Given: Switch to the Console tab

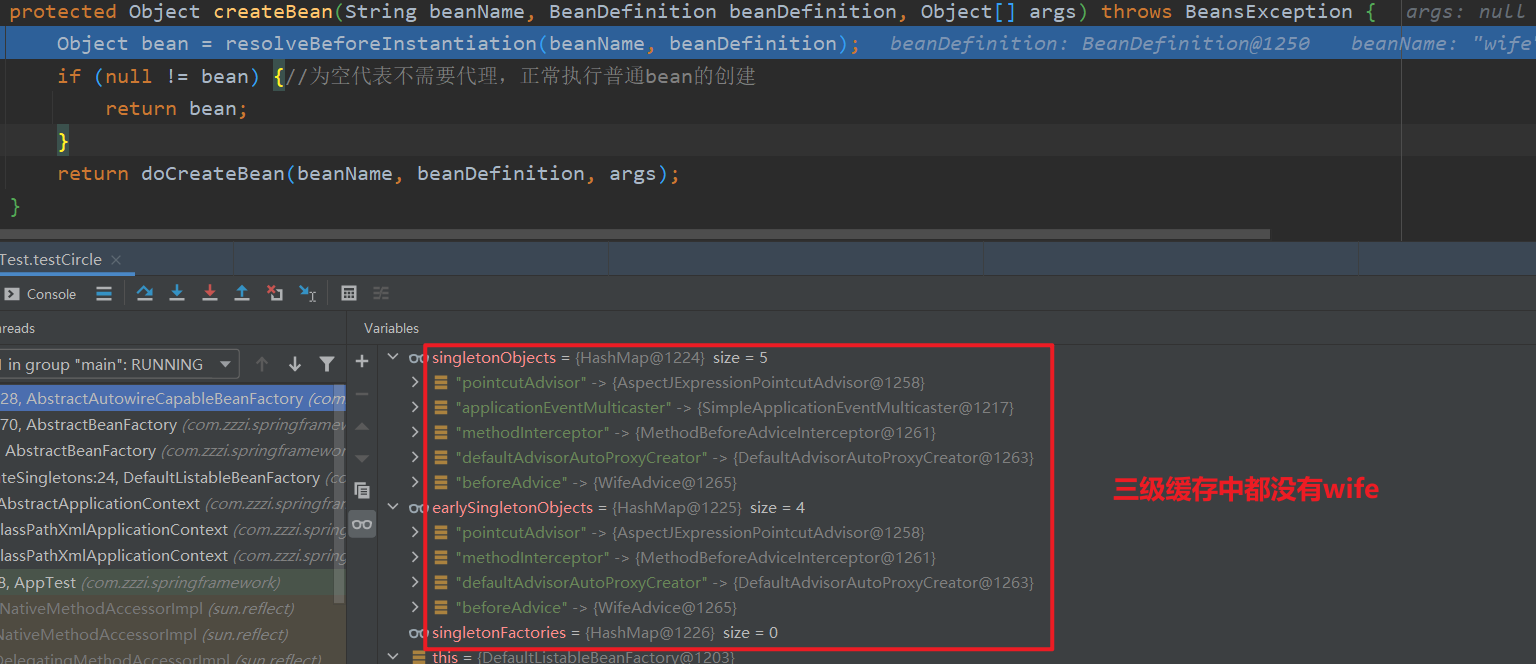Looking at the screenshot, I should [x=41, y=294].
